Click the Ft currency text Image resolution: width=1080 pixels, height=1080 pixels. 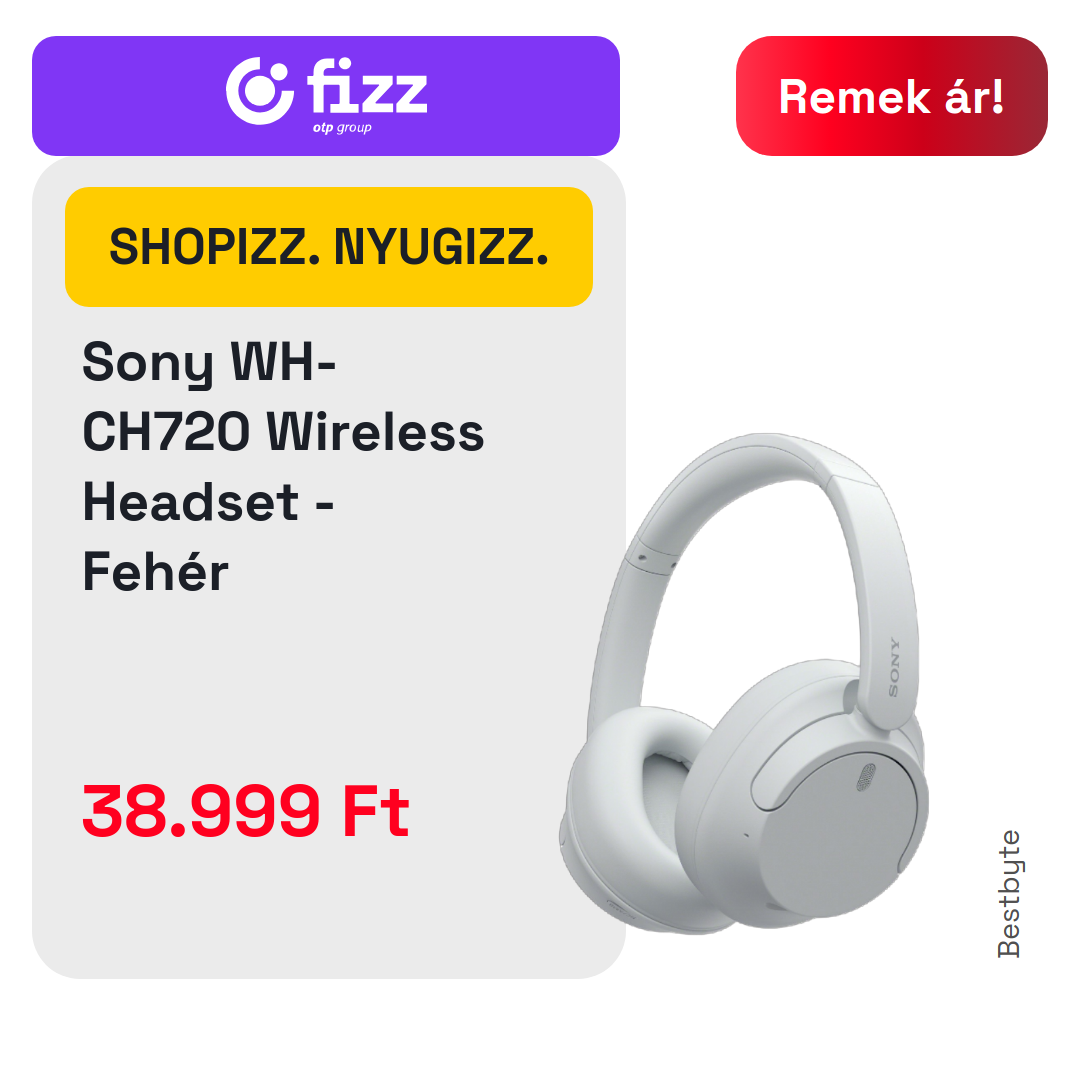pyautogui.click(x=376, y=811)
